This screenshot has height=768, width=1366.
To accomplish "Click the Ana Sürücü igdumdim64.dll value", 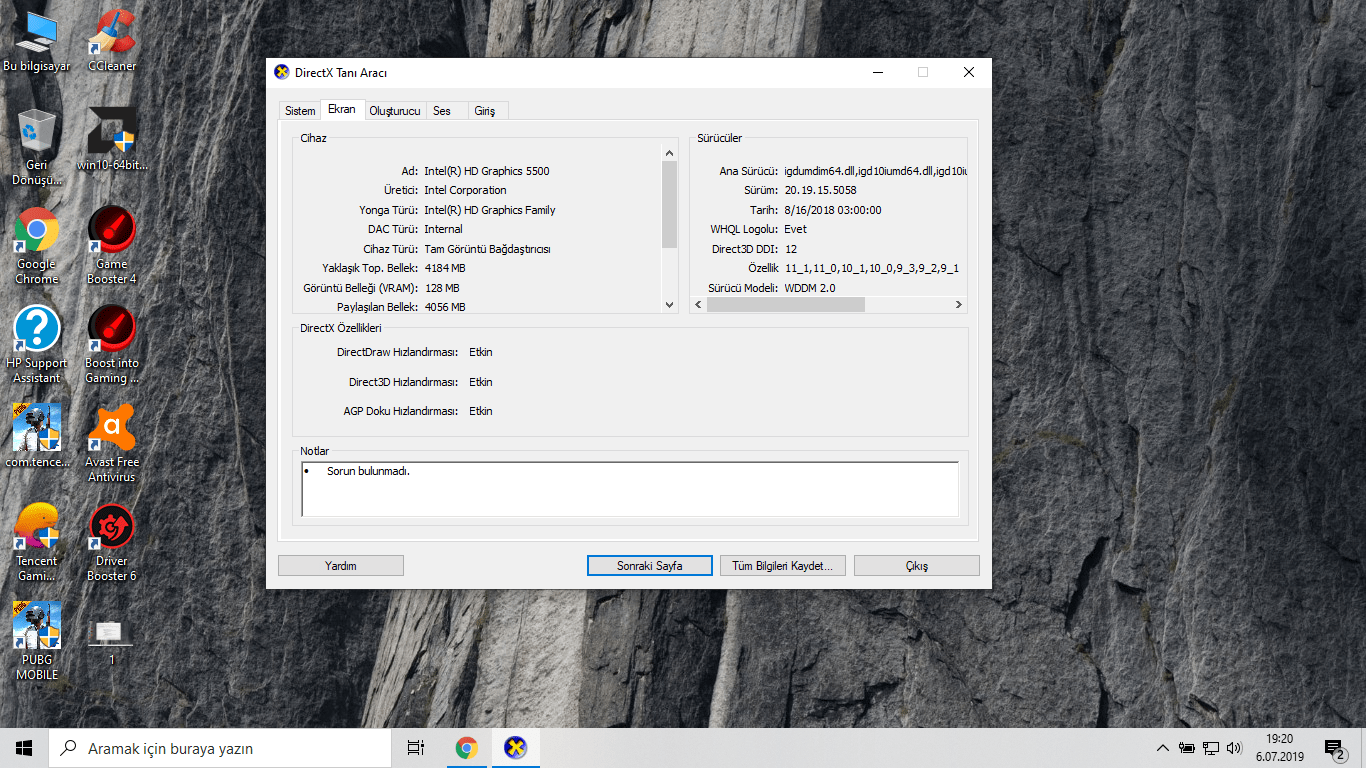I will coord(876,171).
